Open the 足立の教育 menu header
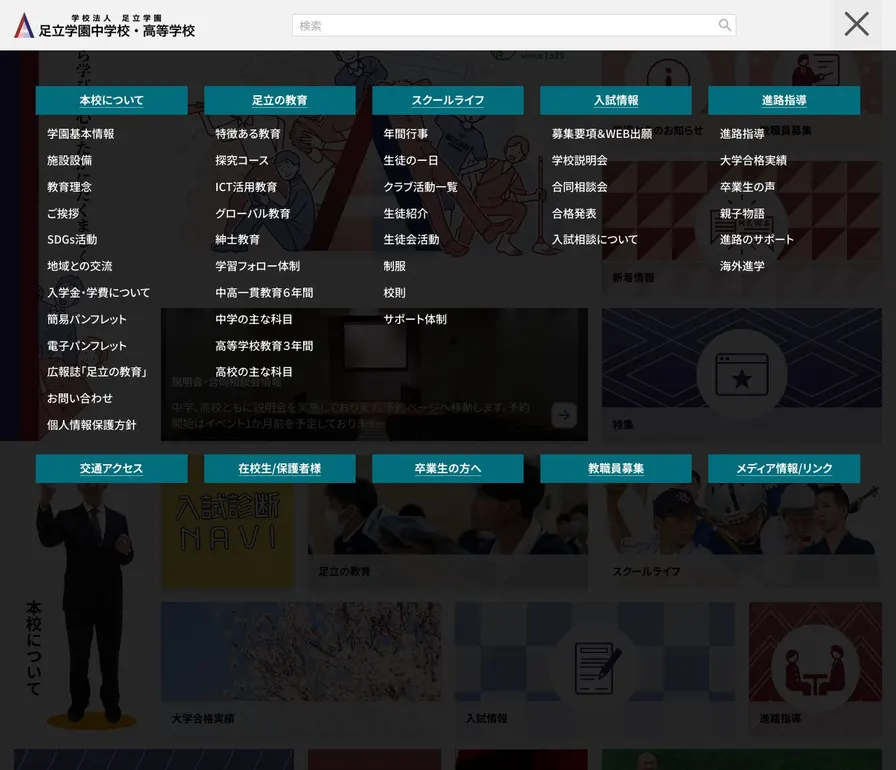This screenshot has width=896, height=770. coord(279,101)
